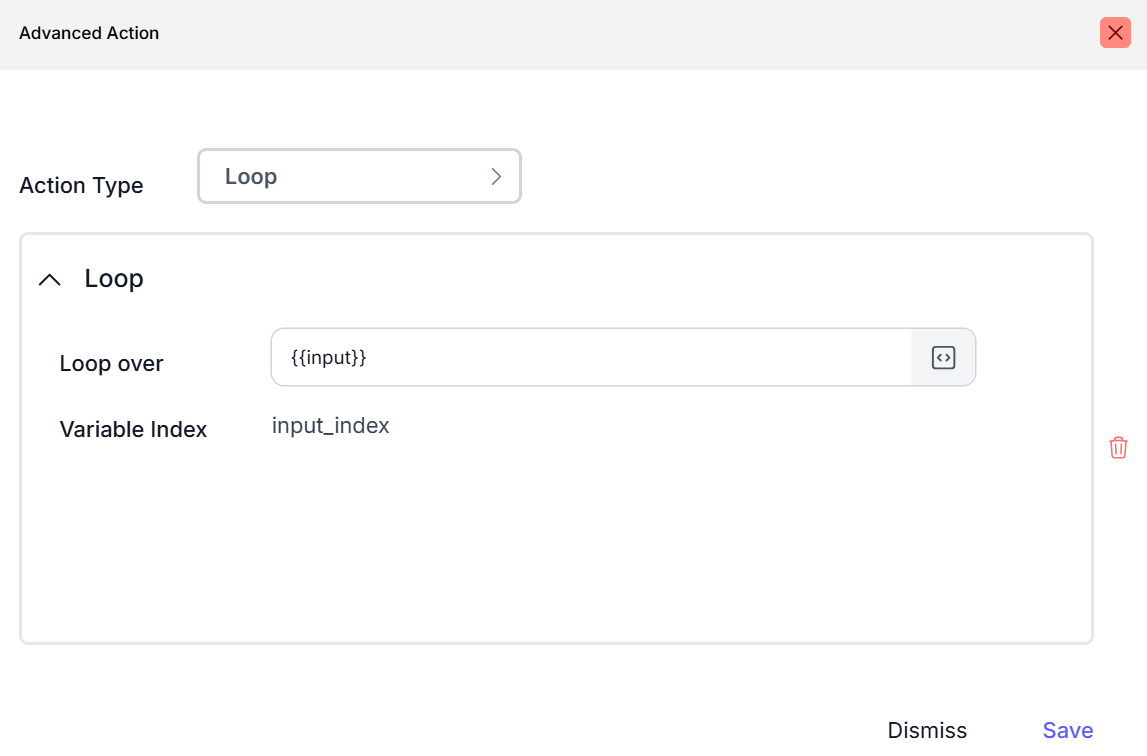This screenshot has height=756, width=1147.
Task: Delete the Loop action using trash icon
Action: pyautogui.click(x=1118, y=448)
